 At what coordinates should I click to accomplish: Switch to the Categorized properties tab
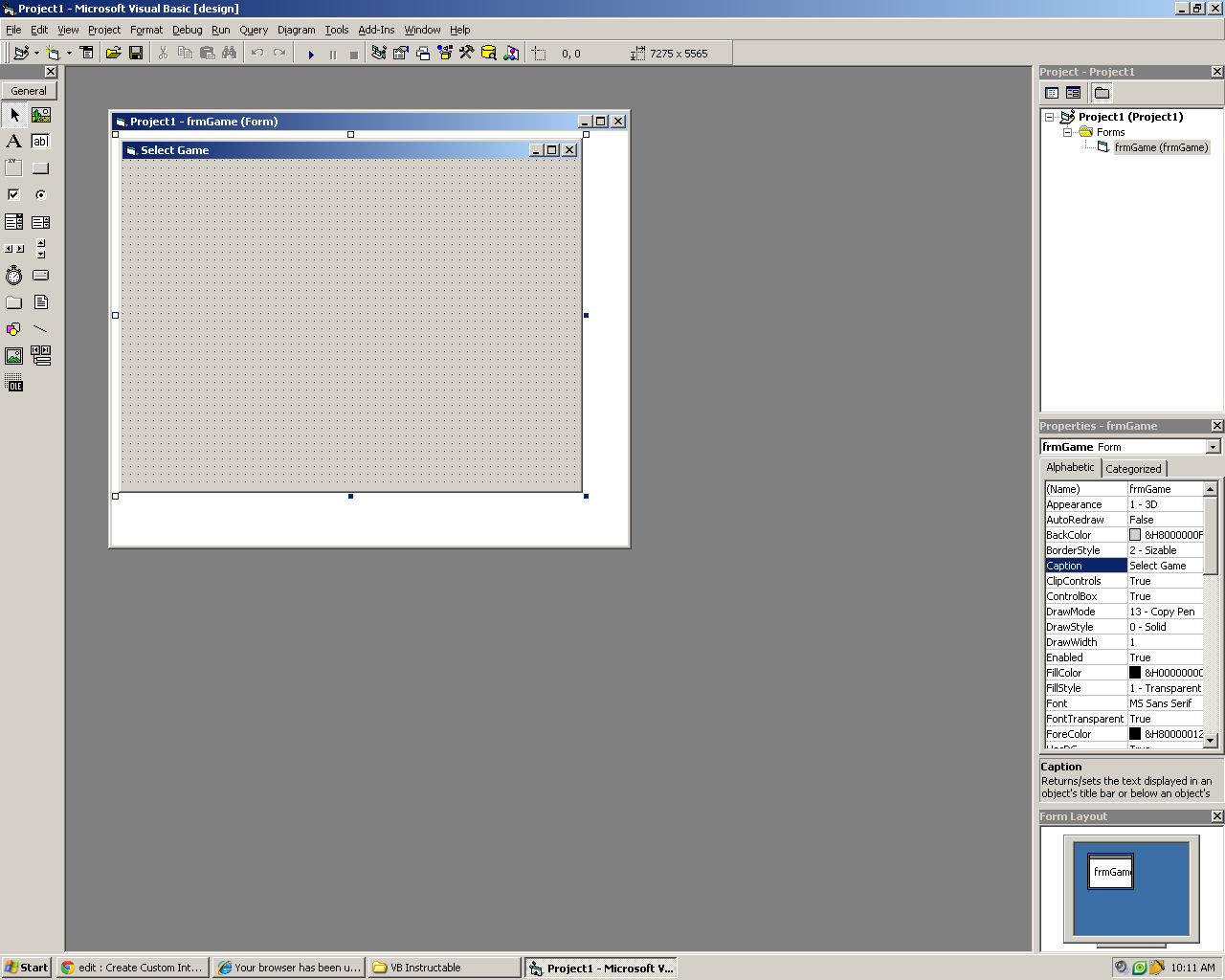(x=1133, y=469)
